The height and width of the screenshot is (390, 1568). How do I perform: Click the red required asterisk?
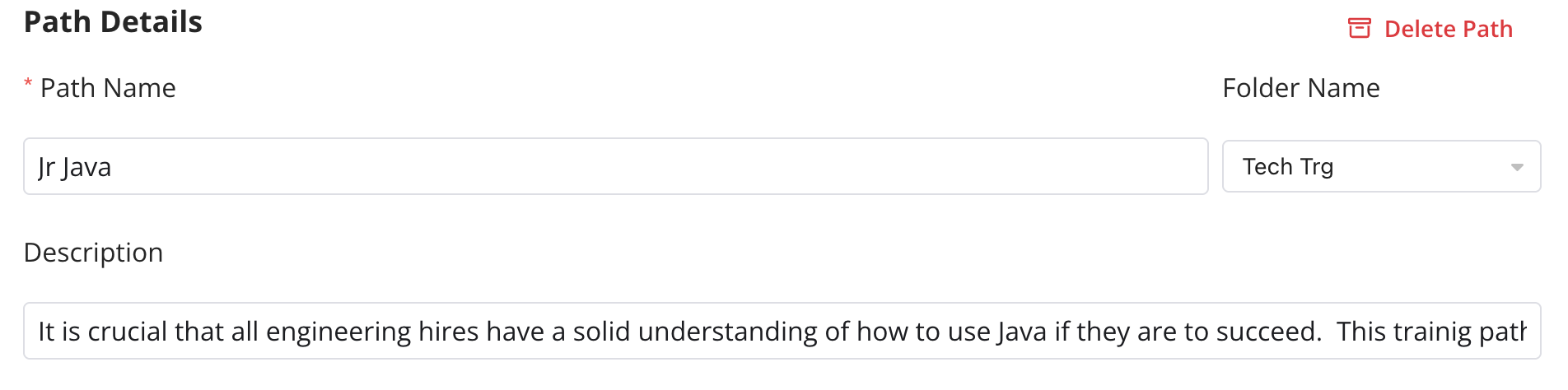tap(28, 84)
